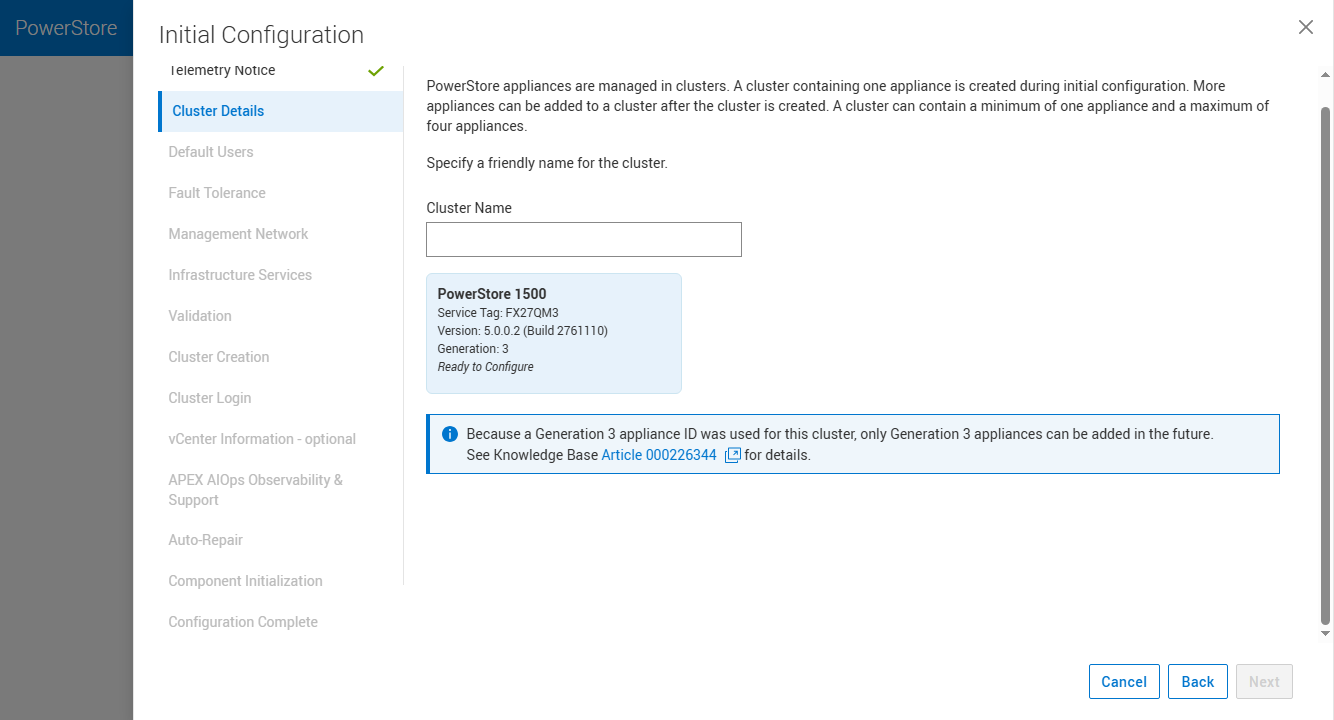Click the 'Service Tag: FX27QM3' text
The height and width of the screenshot is (720, 1334).
(x=498, y=313)
